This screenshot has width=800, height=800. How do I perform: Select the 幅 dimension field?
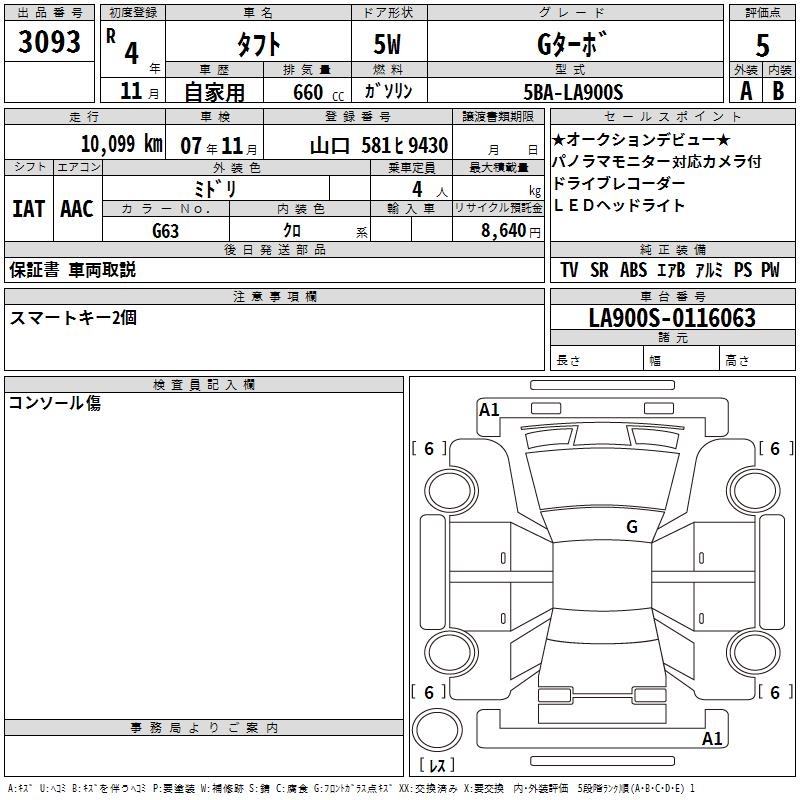pyautogui.click(x=681, y=358)
